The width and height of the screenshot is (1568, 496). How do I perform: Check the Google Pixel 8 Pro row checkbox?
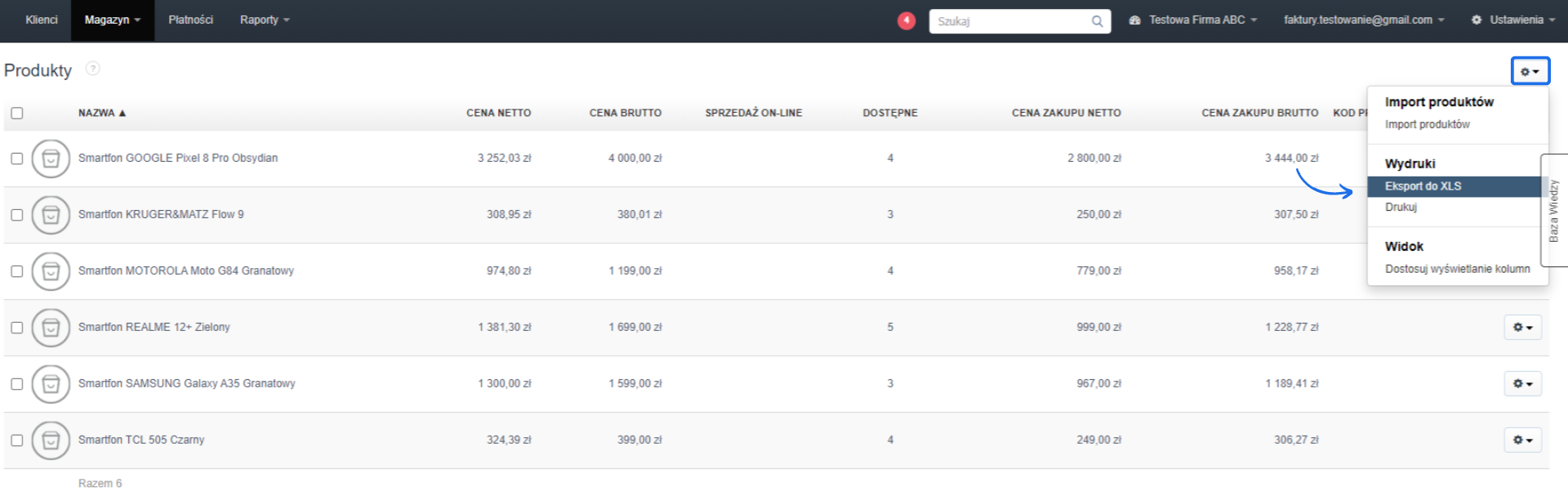17,159
